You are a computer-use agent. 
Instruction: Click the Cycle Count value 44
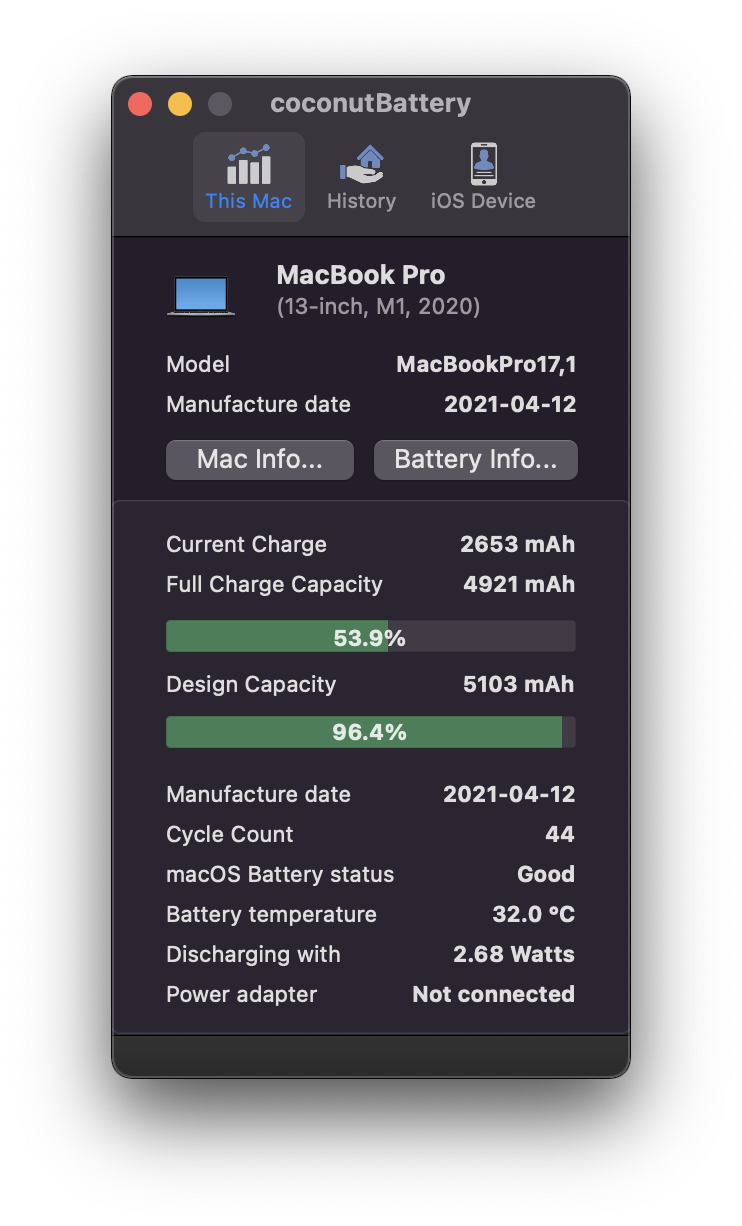pyautogui.click(x=560, y=833)
